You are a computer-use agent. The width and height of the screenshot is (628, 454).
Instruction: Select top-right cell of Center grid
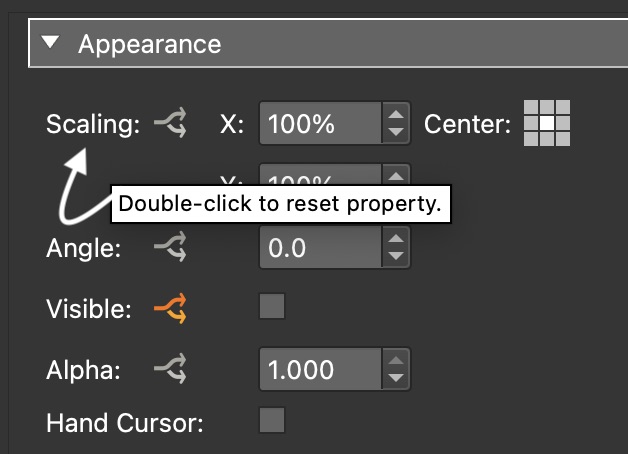(x=562, y=109)
